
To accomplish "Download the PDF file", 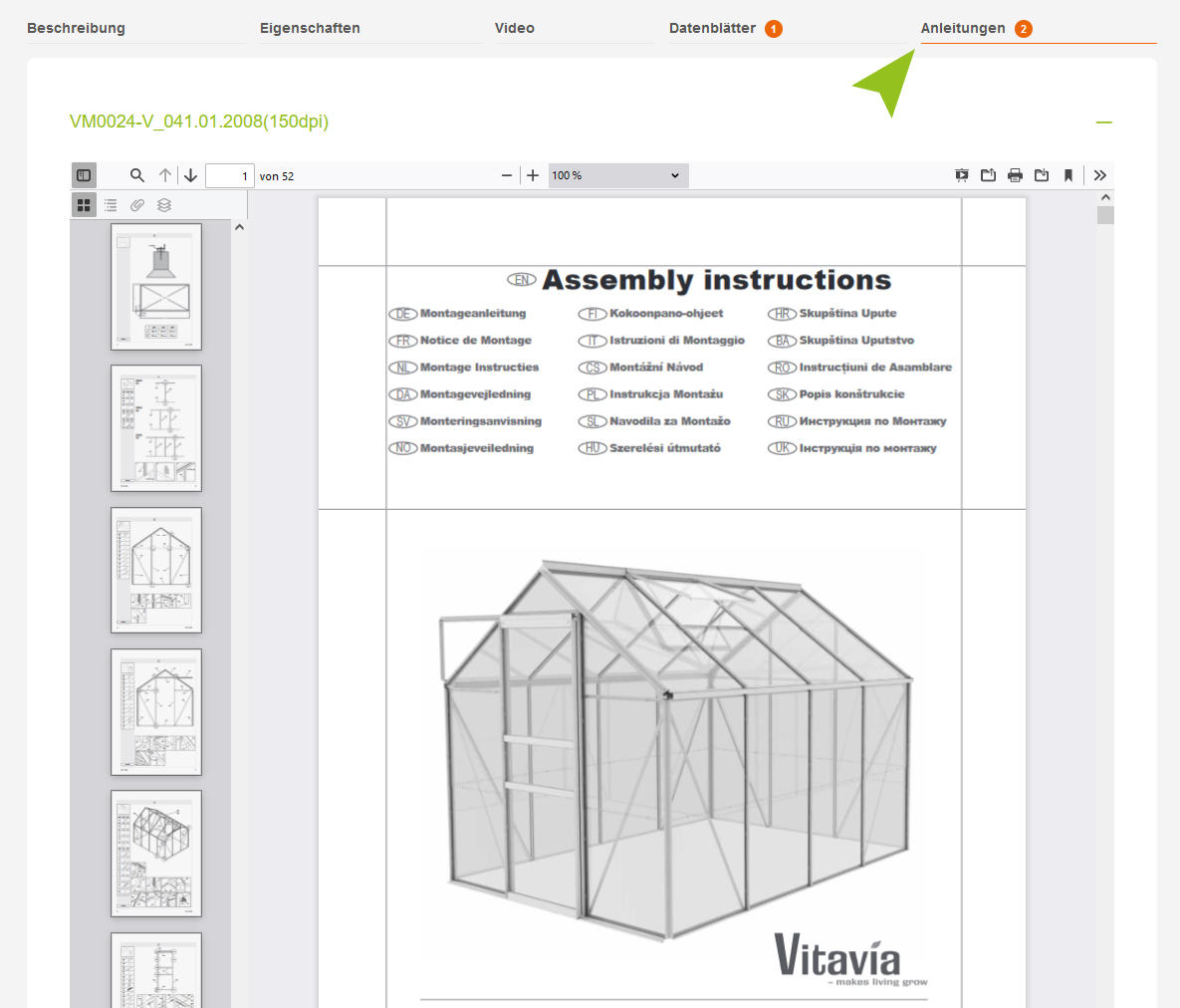I will coord(1042,175).
